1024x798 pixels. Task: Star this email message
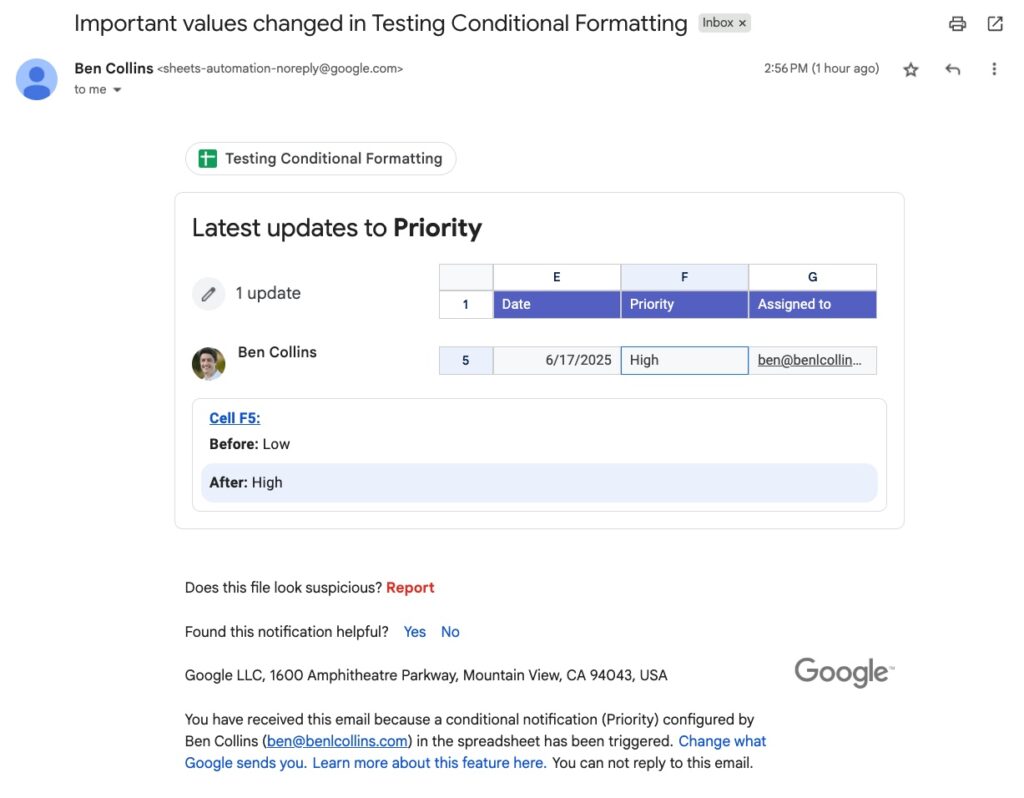[x=911, y=69]
